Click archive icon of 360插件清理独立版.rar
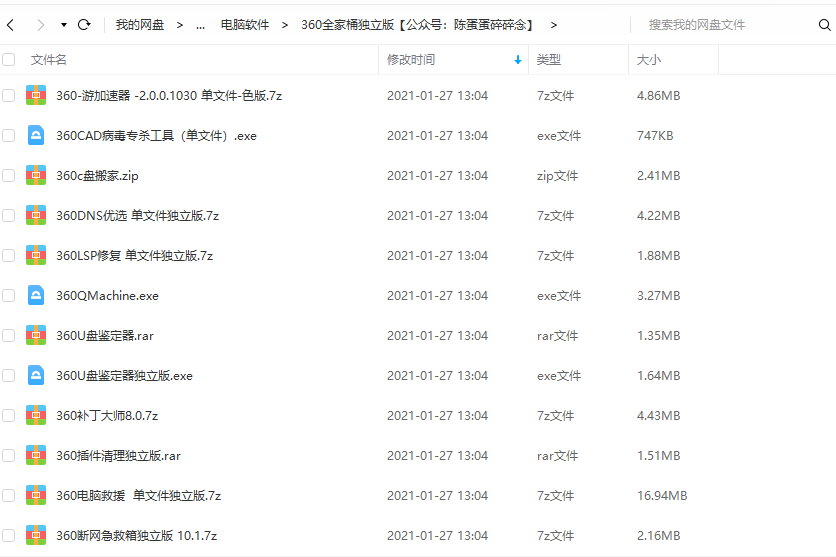This screenshot has width=836, height=557. tap(36, 455)
